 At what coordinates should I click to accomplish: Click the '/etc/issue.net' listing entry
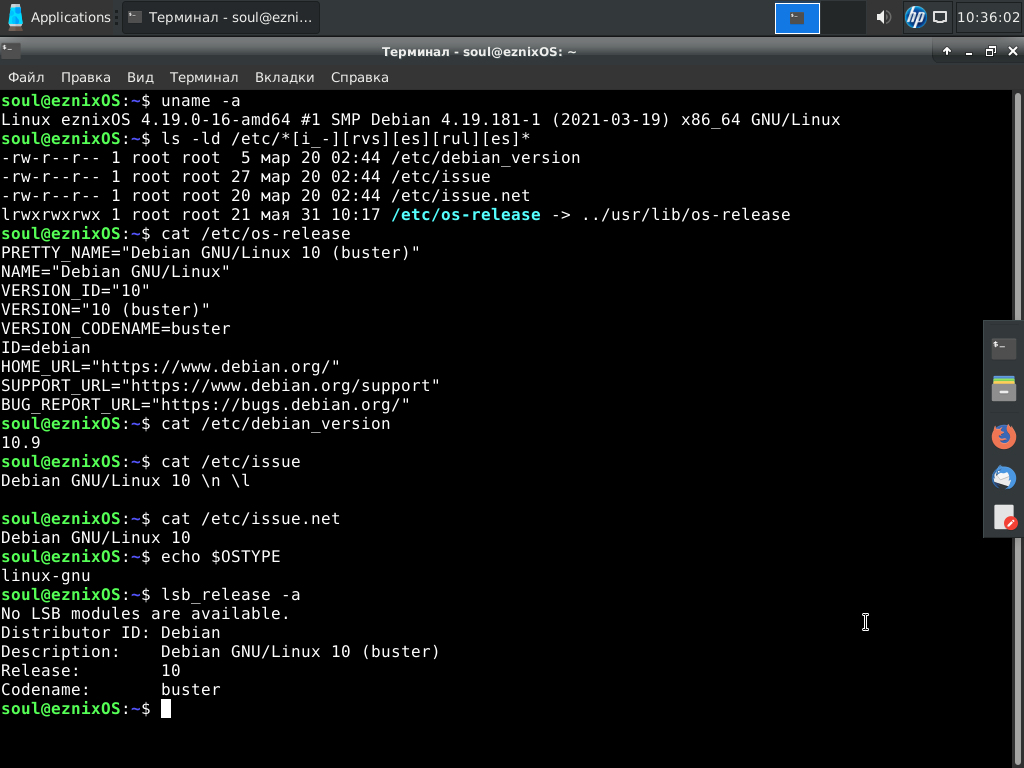(460, 196)
